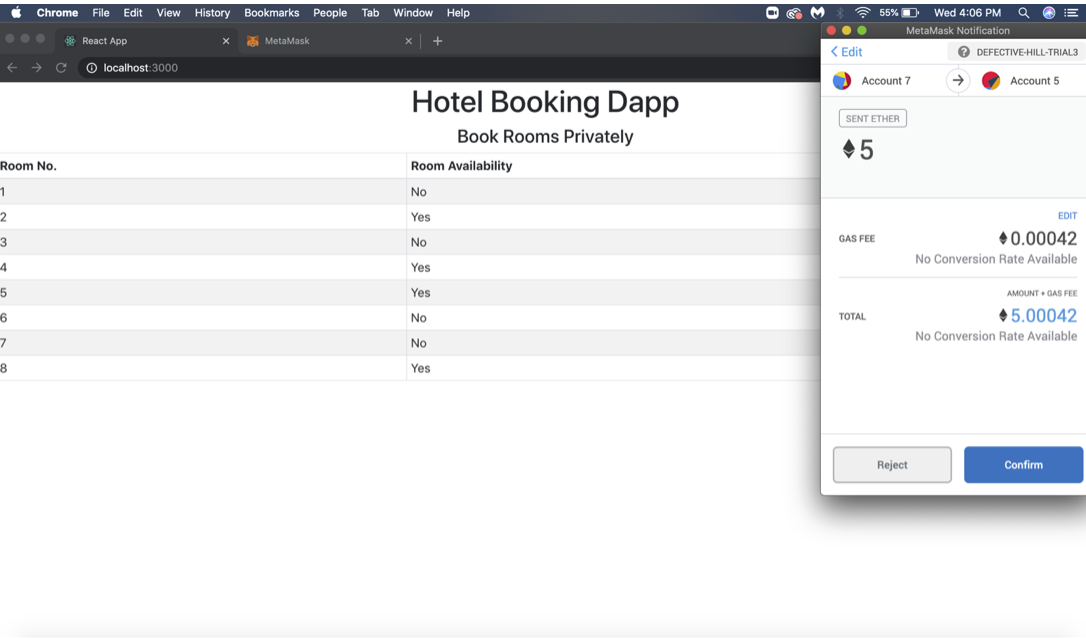Click the Ethereum diamond beside amount 5

click(x=841, y=149)
